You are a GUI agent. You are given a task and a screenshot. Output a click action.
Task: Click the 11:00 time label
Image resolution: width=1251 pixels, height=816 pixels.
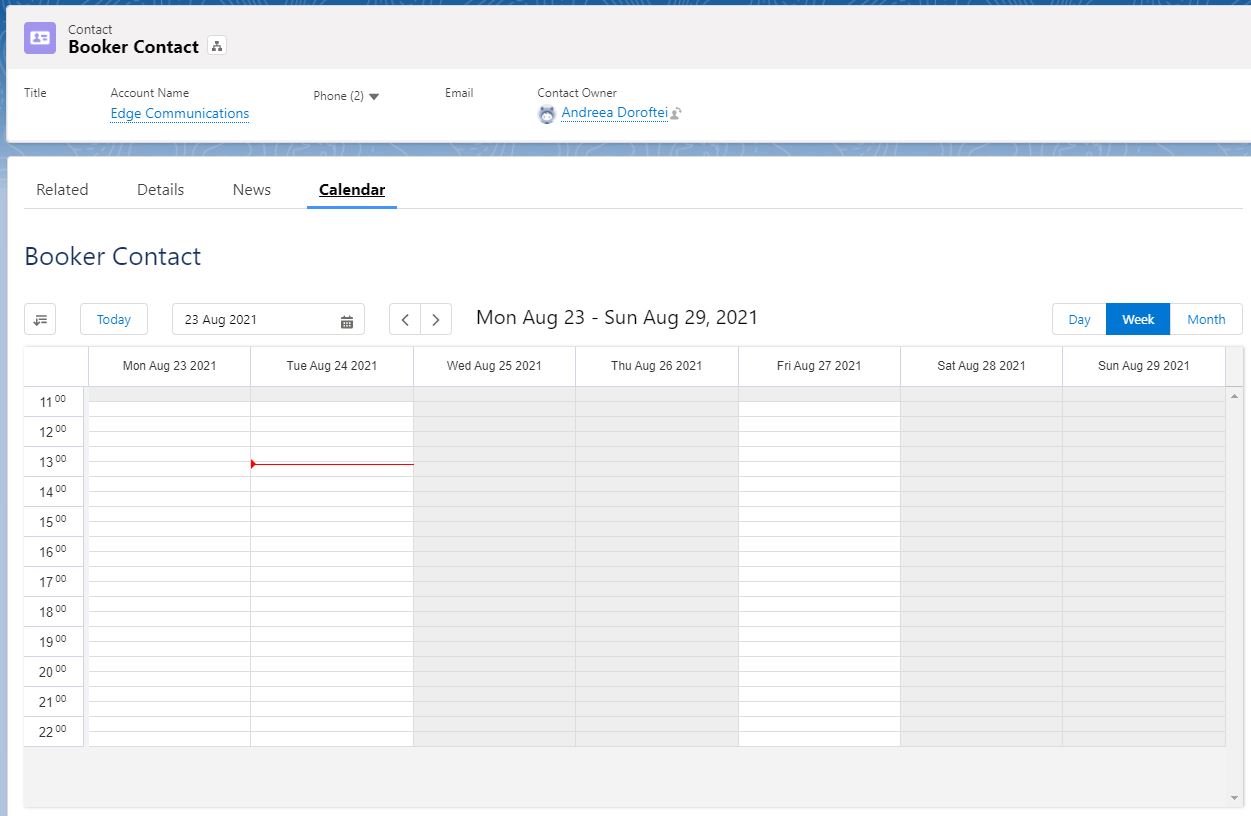click(x=53, y=401)
